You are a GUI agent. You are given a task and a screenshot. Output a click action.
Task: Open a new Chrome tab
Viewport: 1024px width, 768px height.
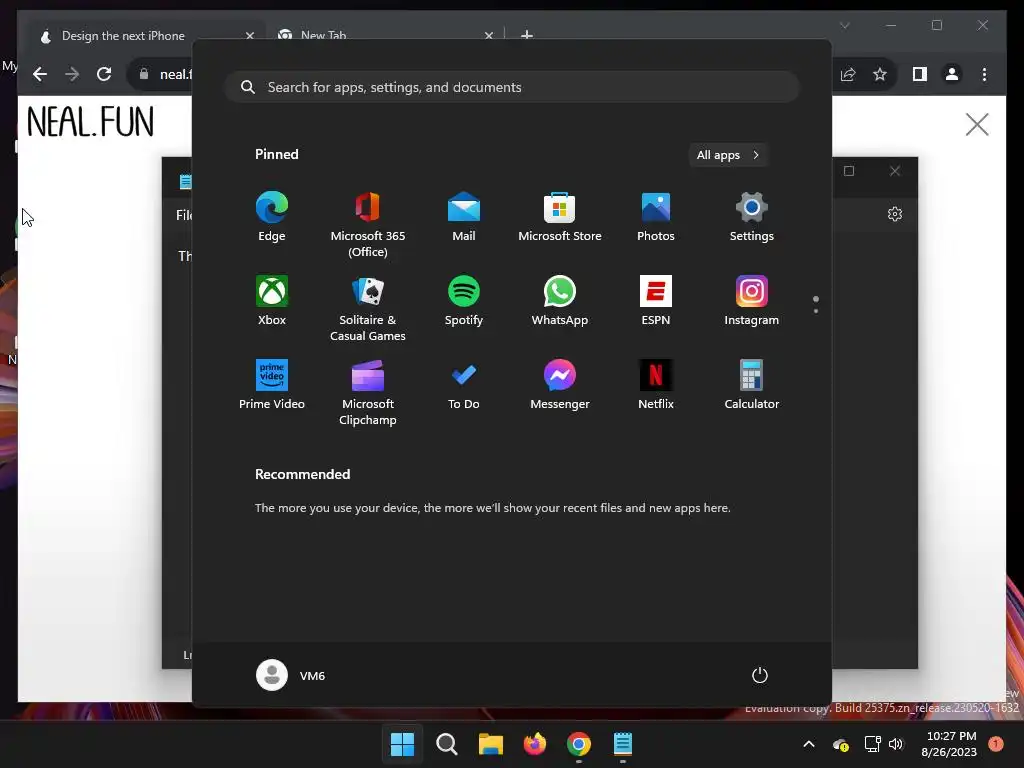click(x=527, y=35)
